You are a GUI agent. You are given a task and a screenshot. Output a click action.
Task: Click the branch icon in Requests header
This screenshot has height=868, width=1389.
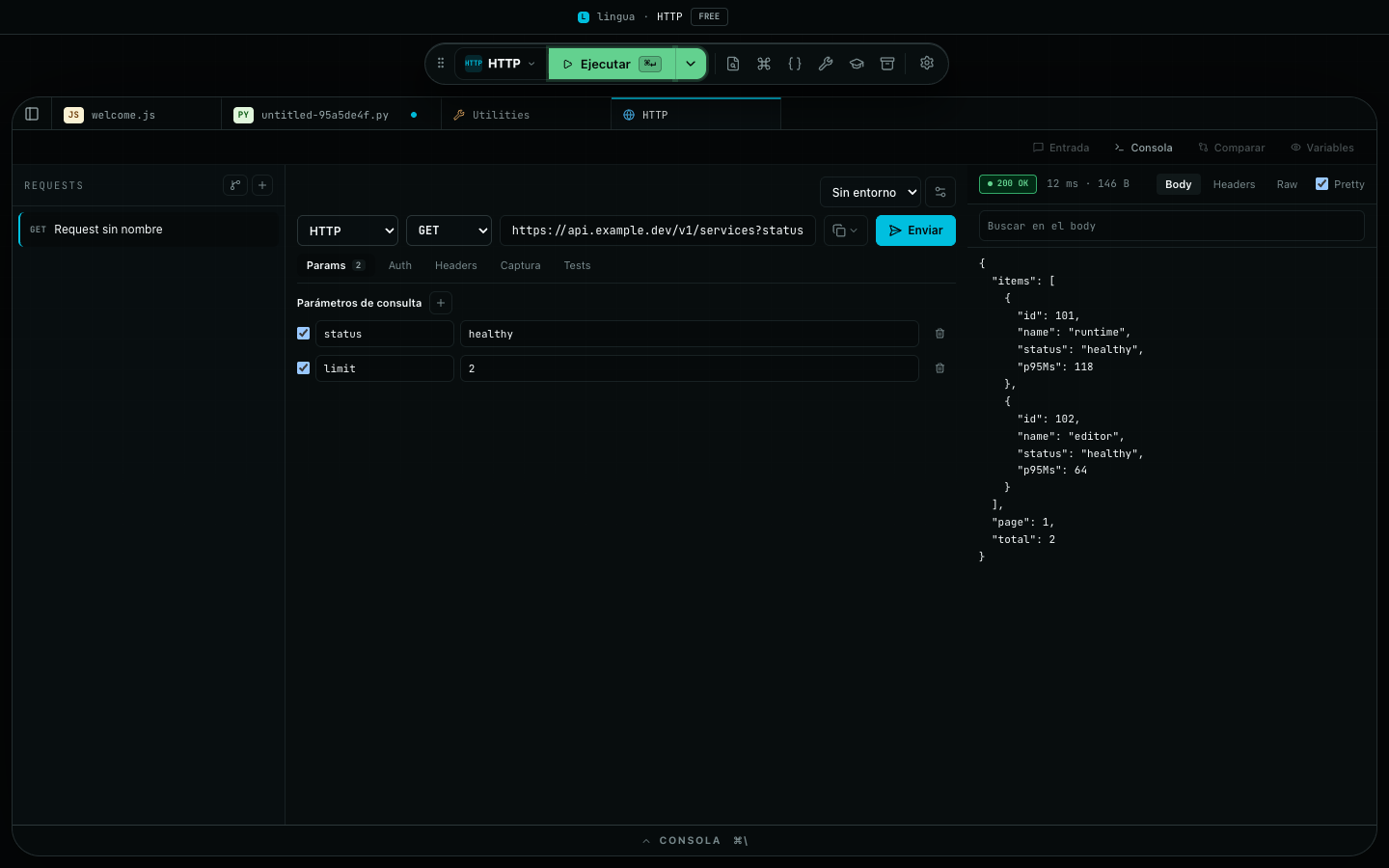(x=235, y=185)
